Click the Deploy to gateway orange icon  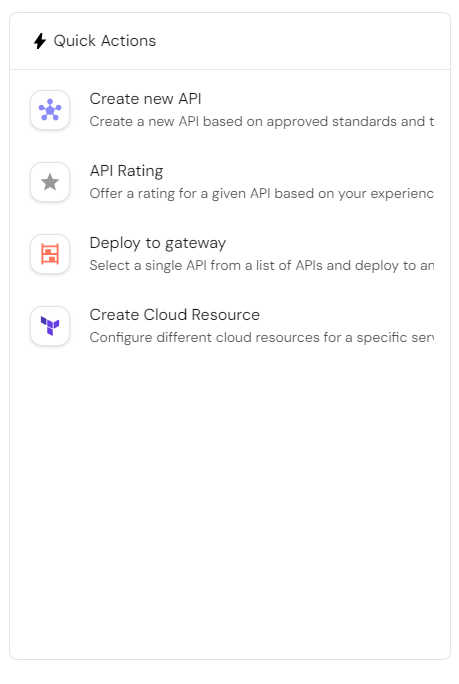(50, 254)
